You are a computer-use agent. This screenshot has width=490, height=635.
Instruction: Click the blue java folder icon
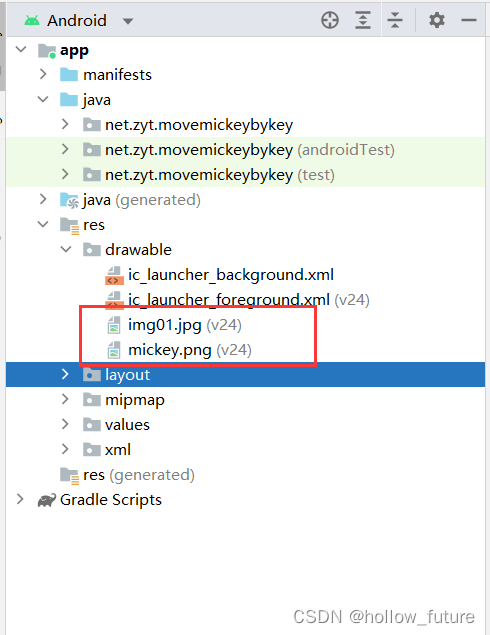pyautogui.click(x=69, y=100)
